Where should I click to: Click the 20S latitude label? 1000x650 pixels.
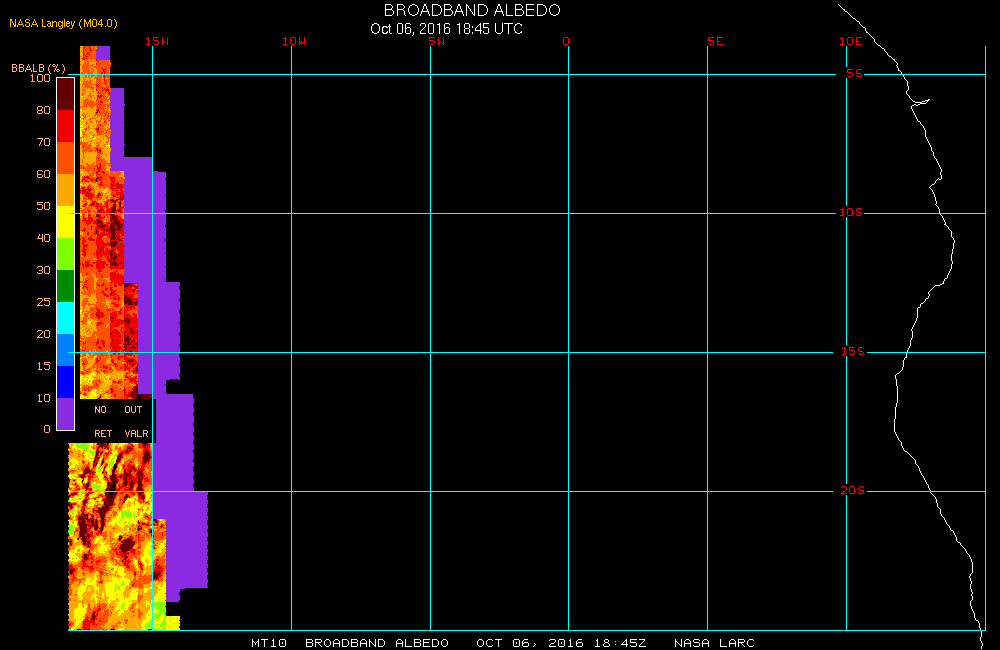(853, 491)
